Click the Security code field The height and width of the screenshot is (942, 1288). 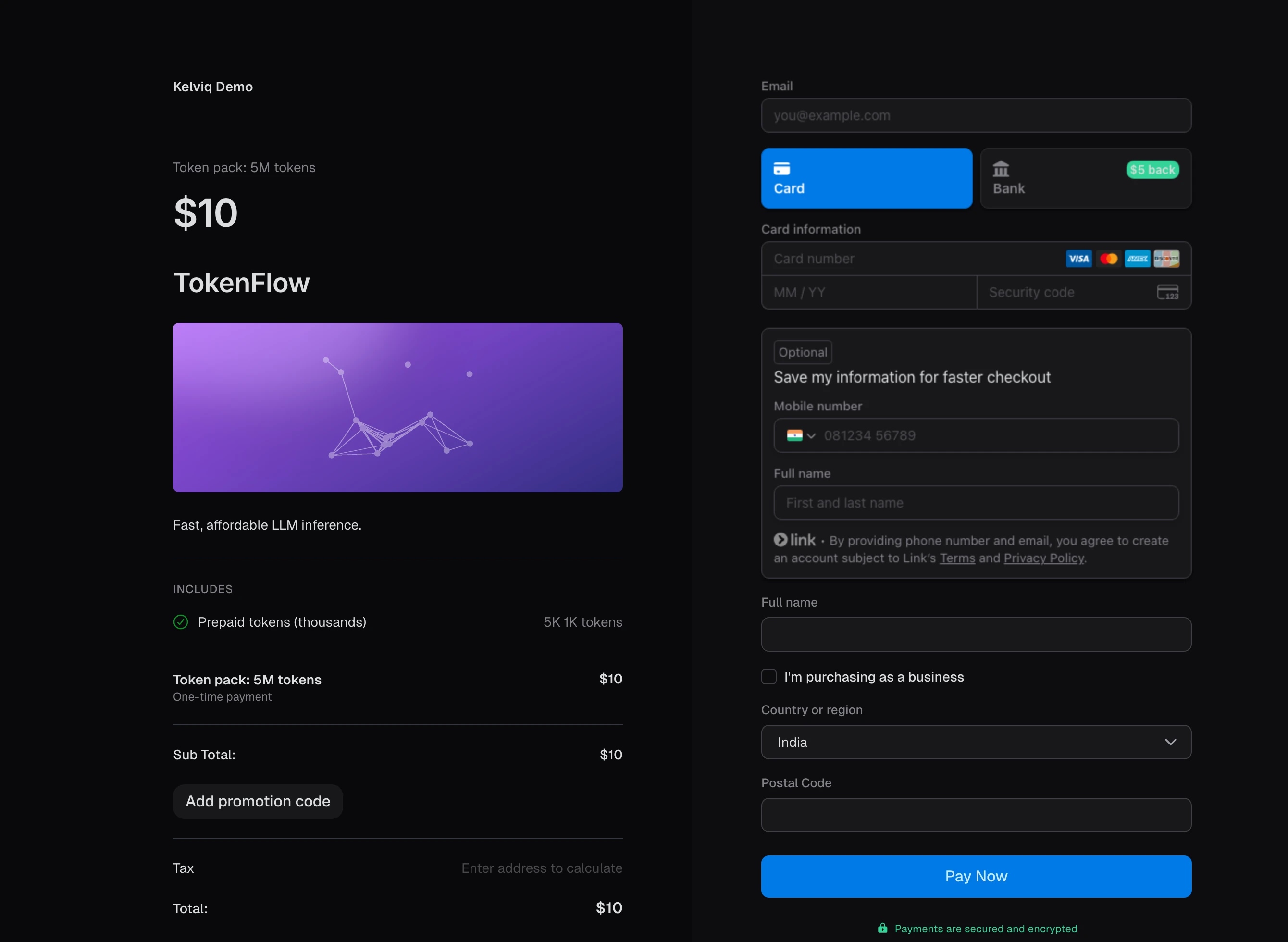pos(1084,292)
